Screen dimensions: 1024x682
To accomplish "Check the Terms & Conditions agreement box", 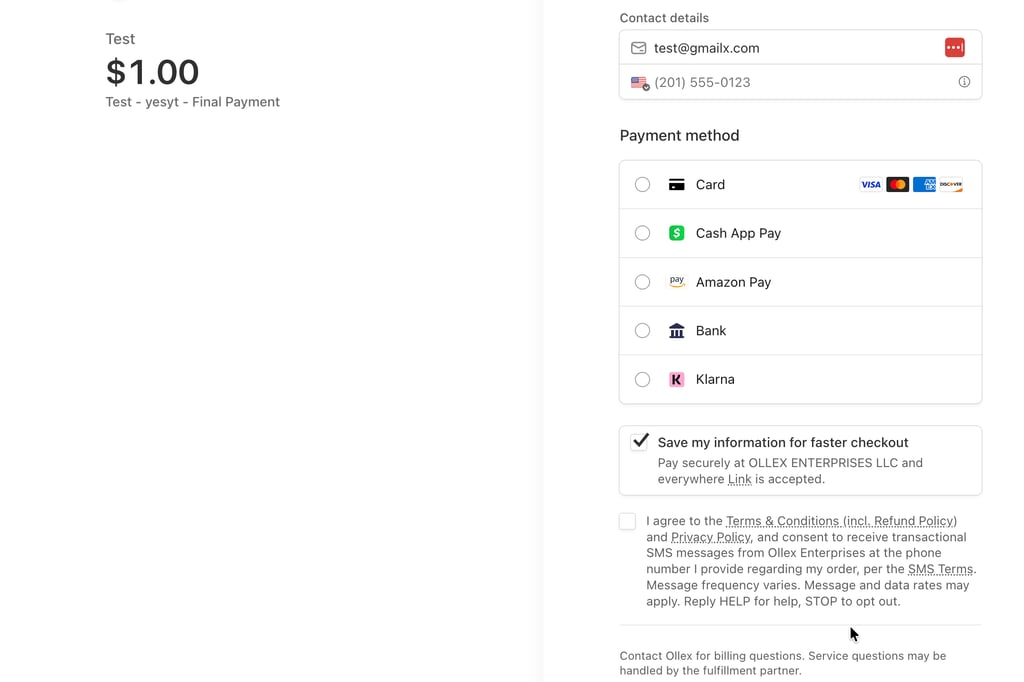I will (x=627, y=521).
